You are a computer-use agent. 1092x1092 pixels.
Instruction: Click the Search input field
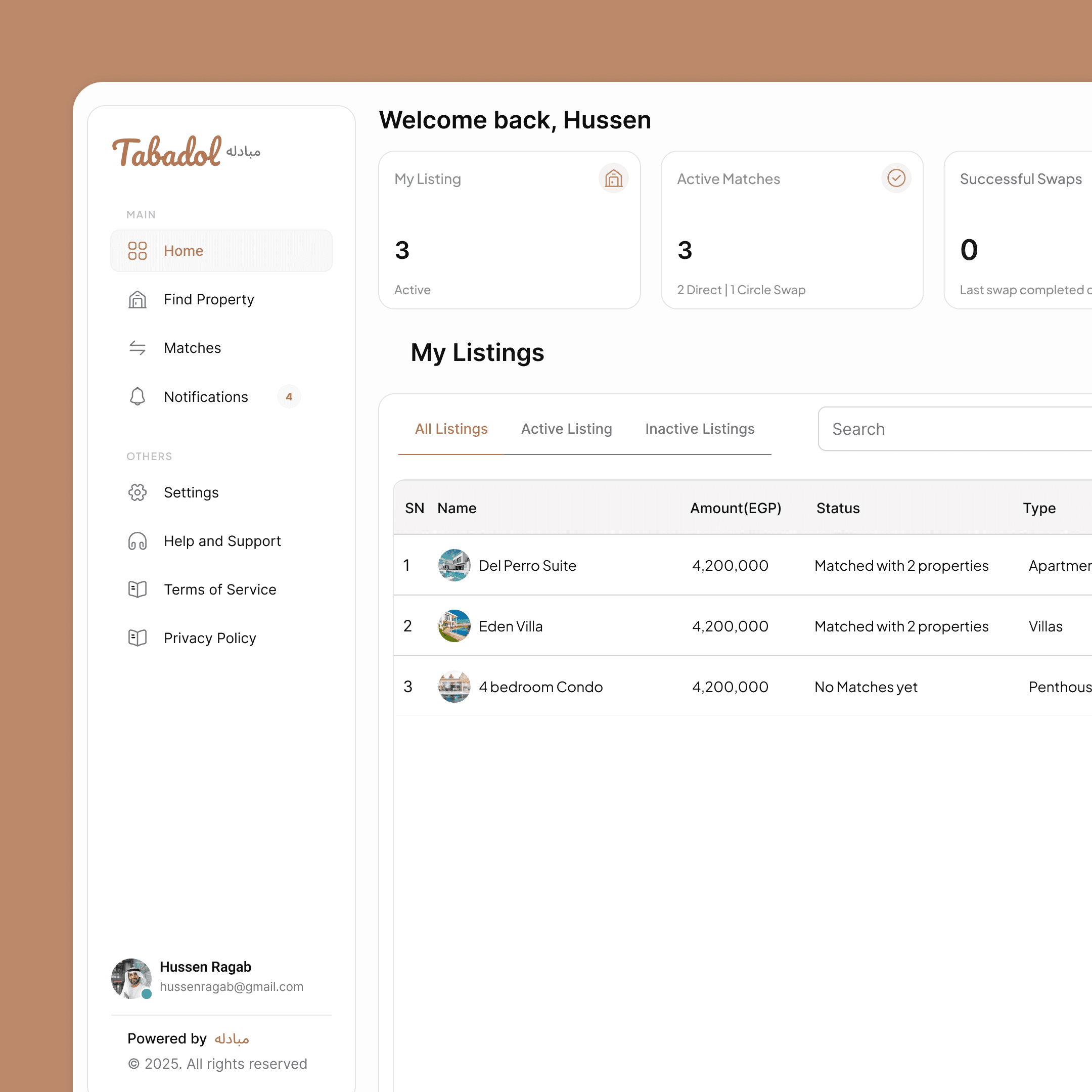coord(955,429)
